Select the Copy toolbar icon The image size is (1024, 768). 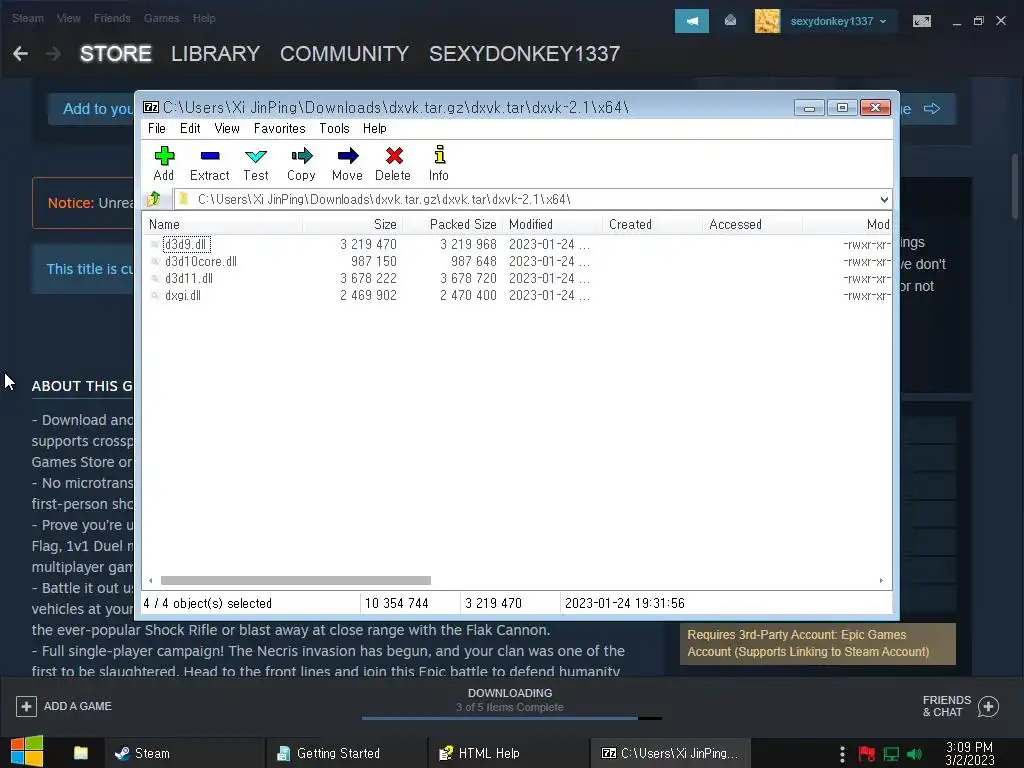[302, 156]
